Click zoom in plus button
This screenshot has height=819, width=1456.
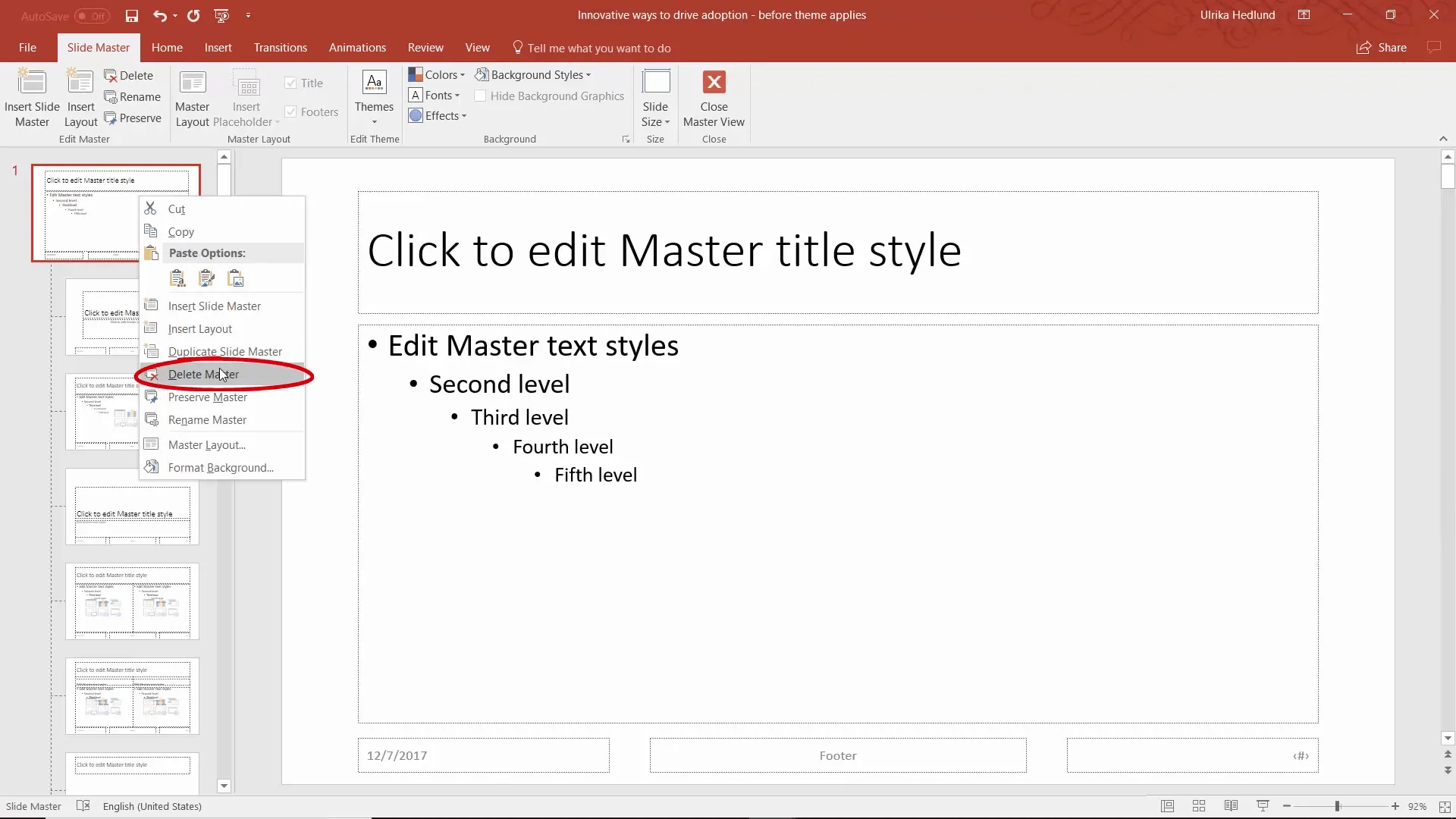pyautogui.click(x=1395, y=806)
